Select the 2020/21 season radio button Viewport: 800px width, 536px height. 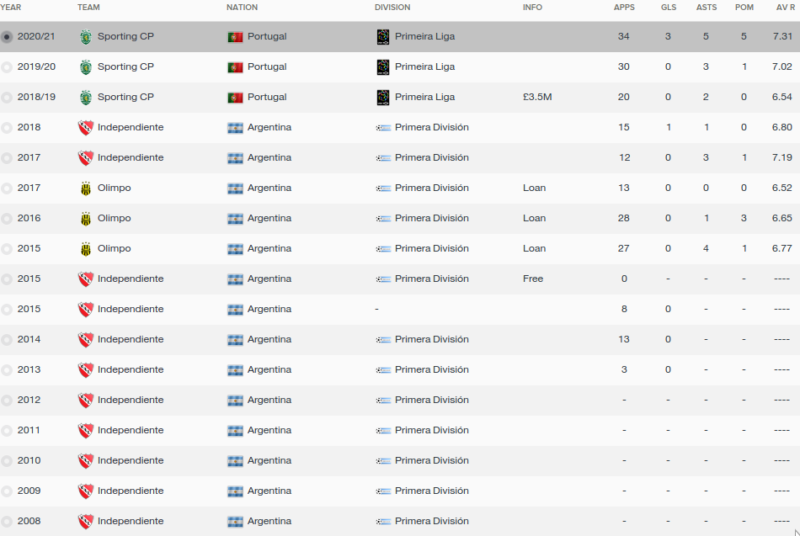pos(7,37)
